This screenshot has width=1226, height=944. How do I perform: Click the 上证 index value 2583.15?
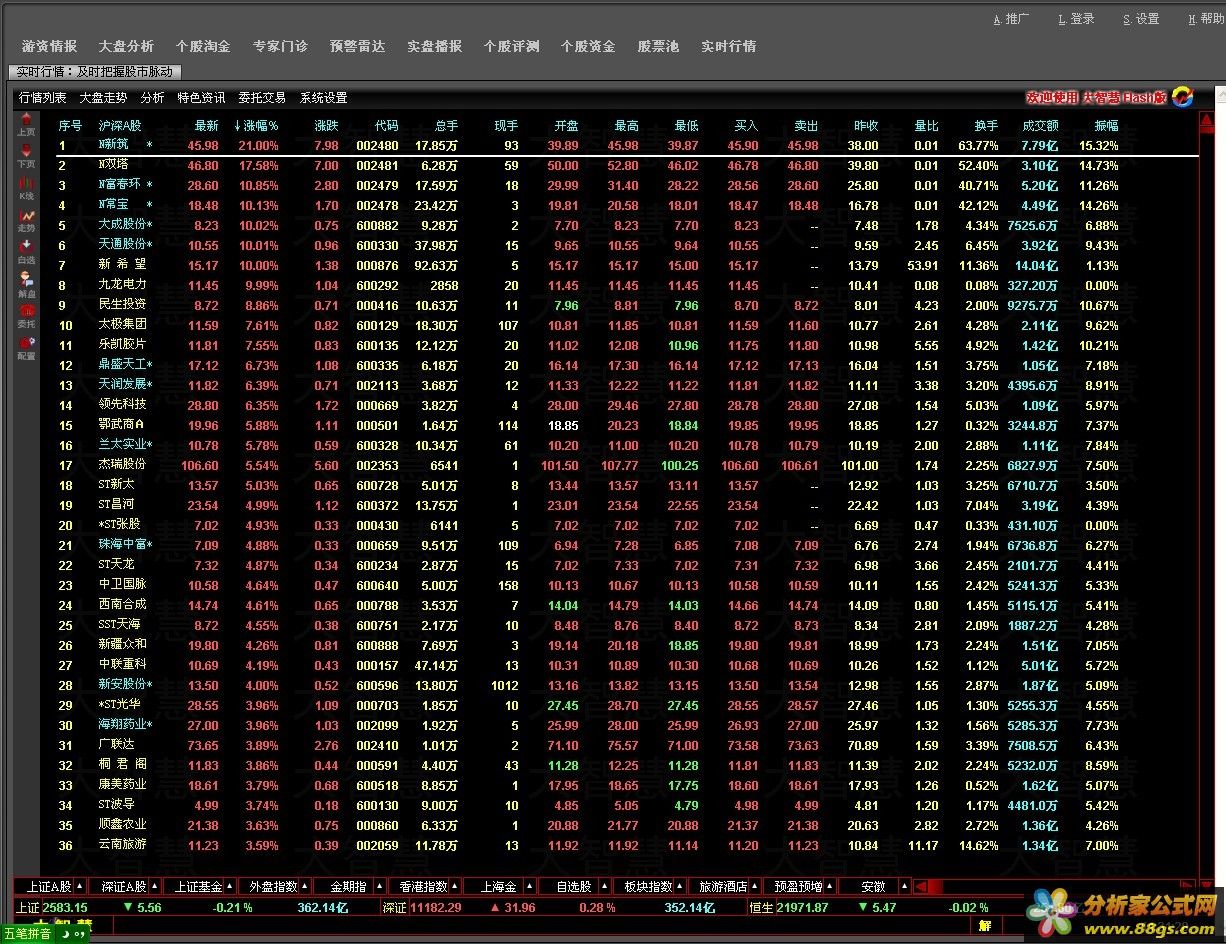coord(66,907)
